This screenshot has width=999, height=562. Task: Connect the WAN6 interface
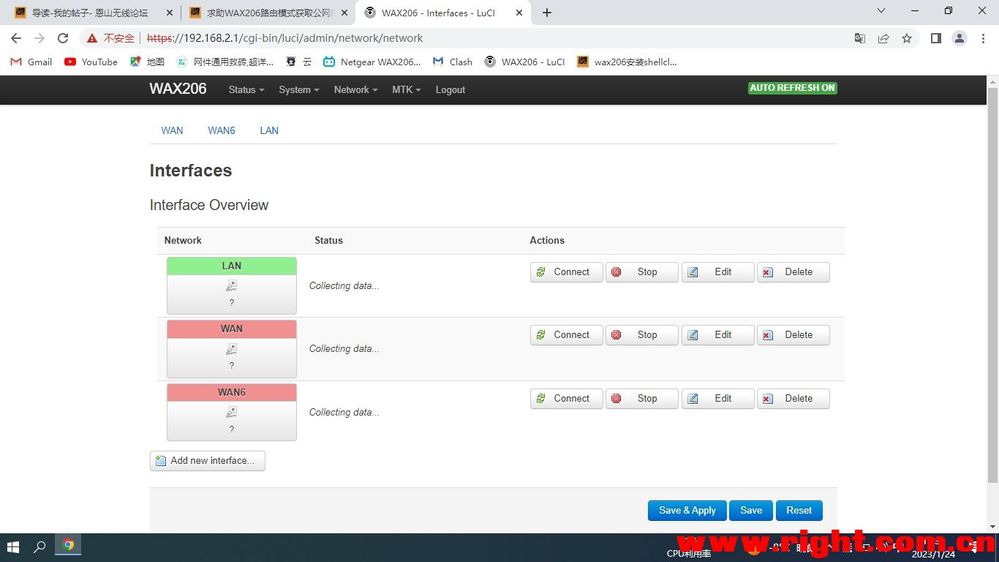(566, 399)
